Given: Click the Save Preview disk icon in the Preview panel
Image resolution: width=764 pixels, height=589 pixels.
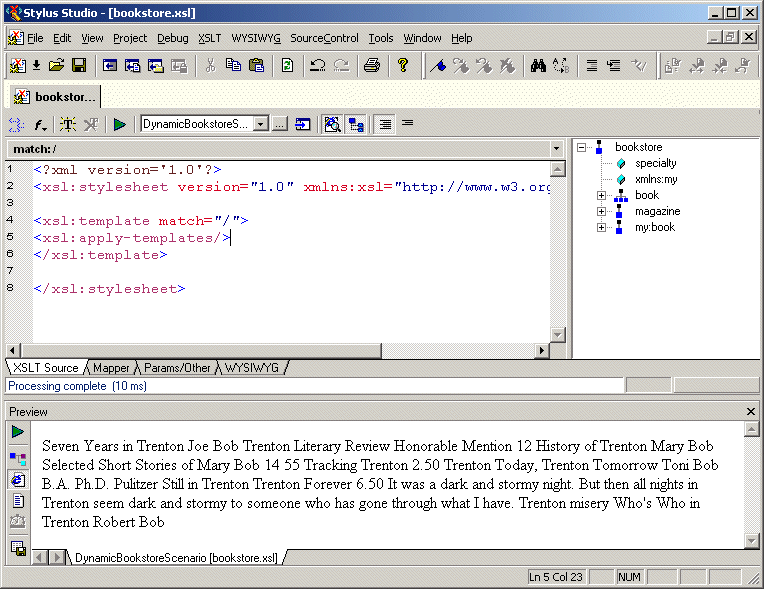Looking at the screenshot, I should (x=18, y=547).
